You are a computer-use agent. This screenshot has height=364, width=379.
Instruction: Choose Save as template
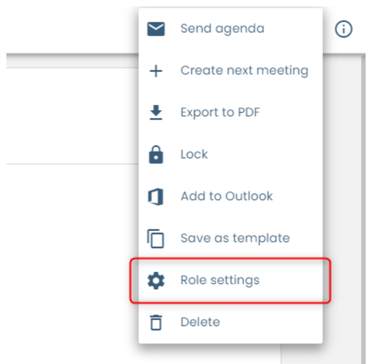tap(235, 238)
